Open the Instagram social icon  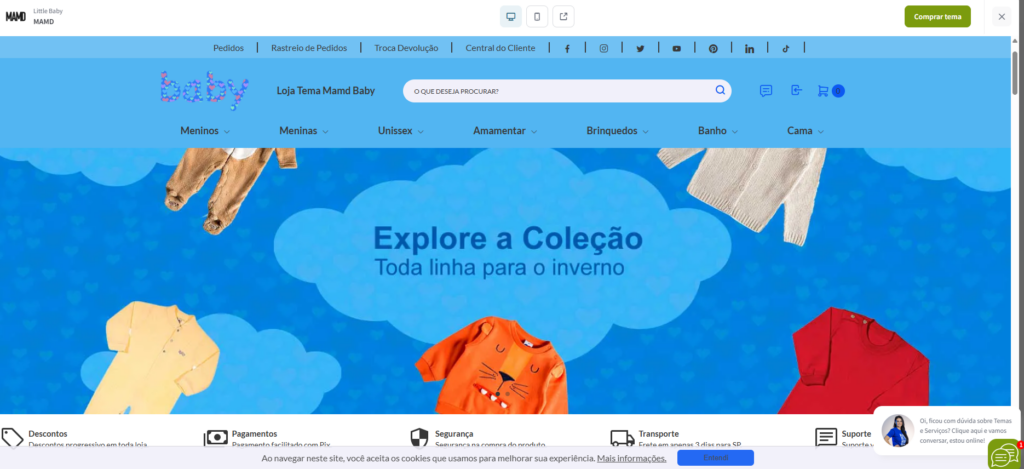coord(604,48)
